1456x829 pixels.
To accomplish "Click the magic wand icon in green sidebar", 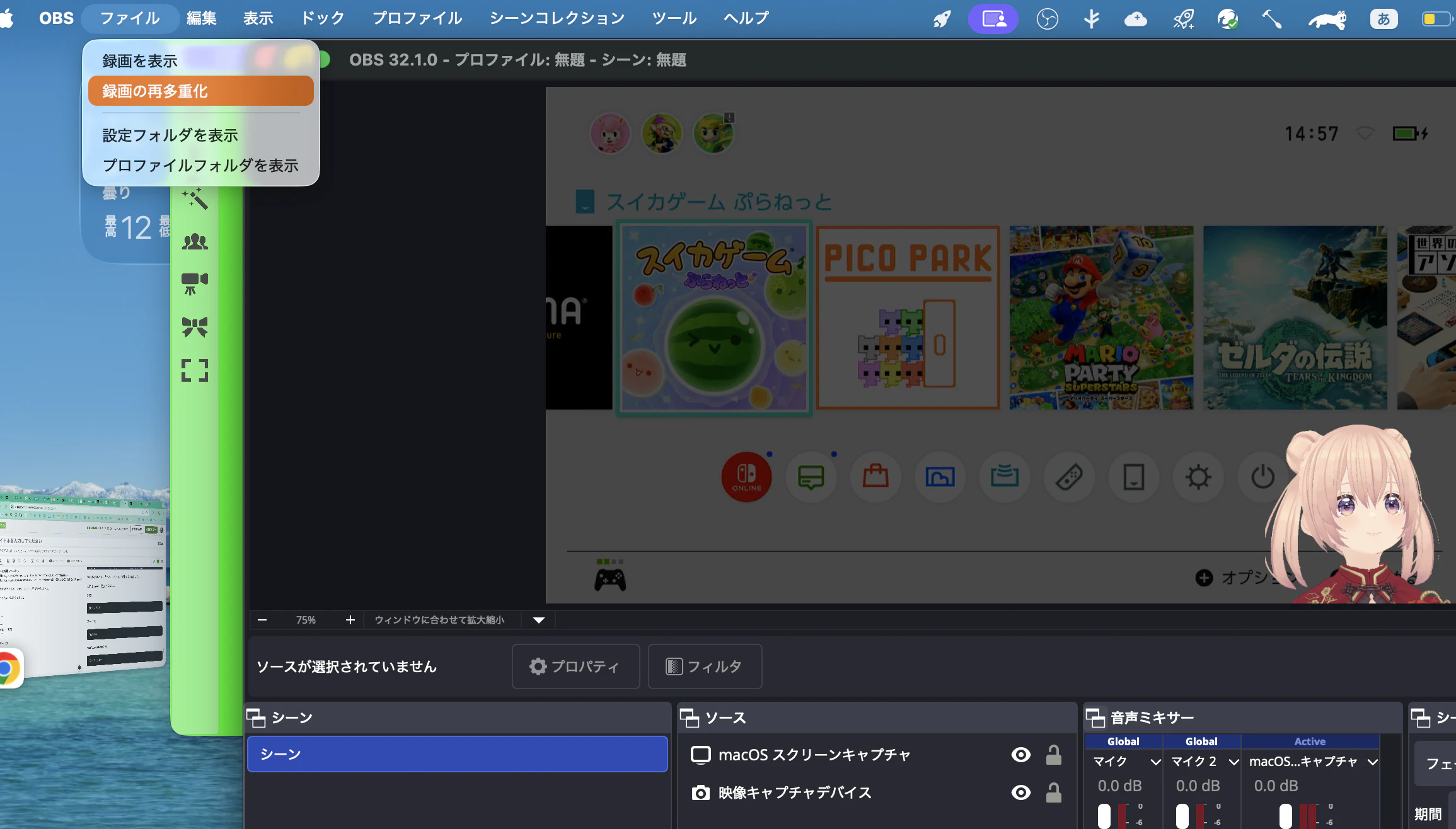I will point(195,199).
